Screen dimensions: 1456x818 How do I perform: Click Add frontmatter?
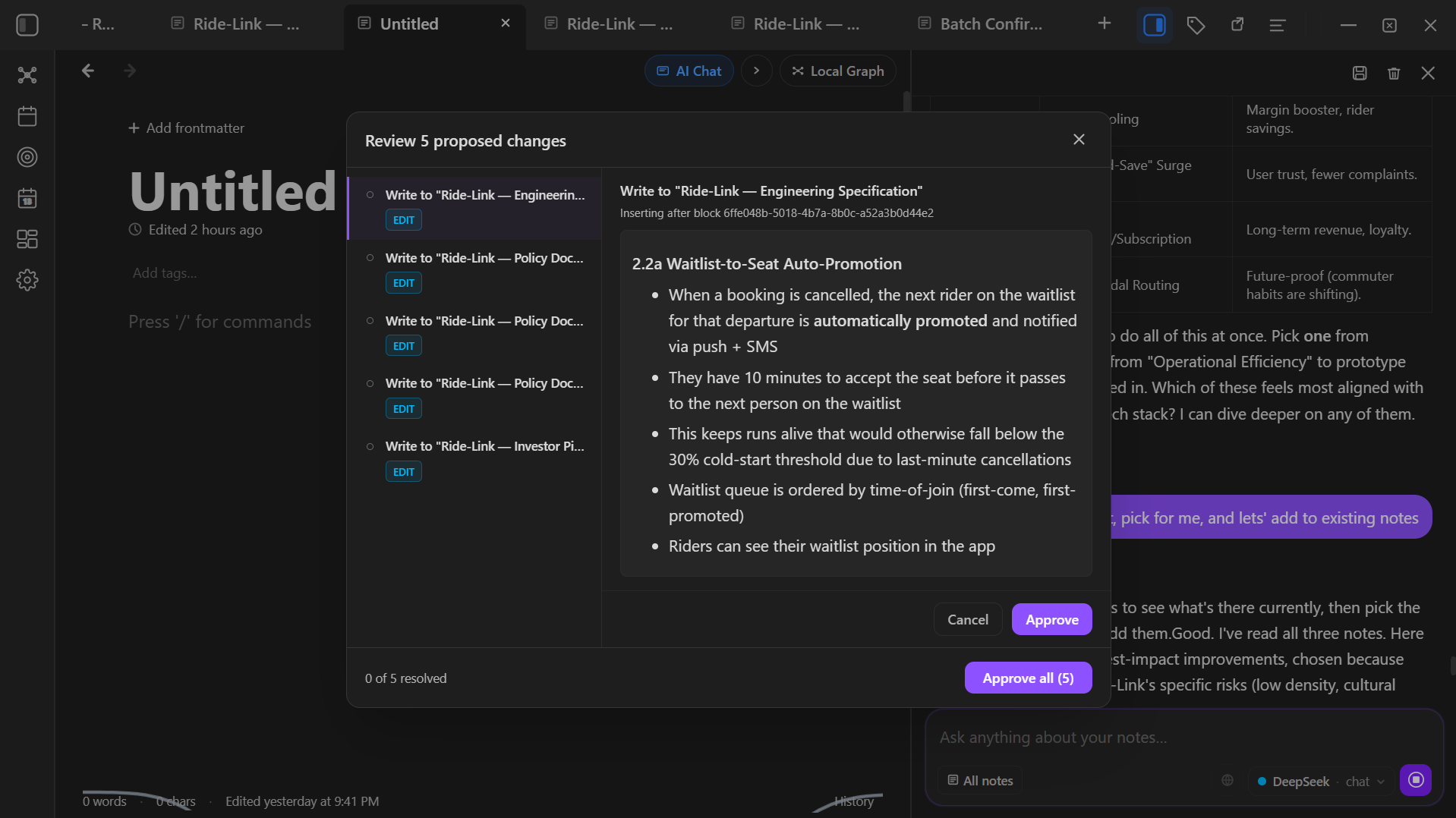tap(187, 128)
